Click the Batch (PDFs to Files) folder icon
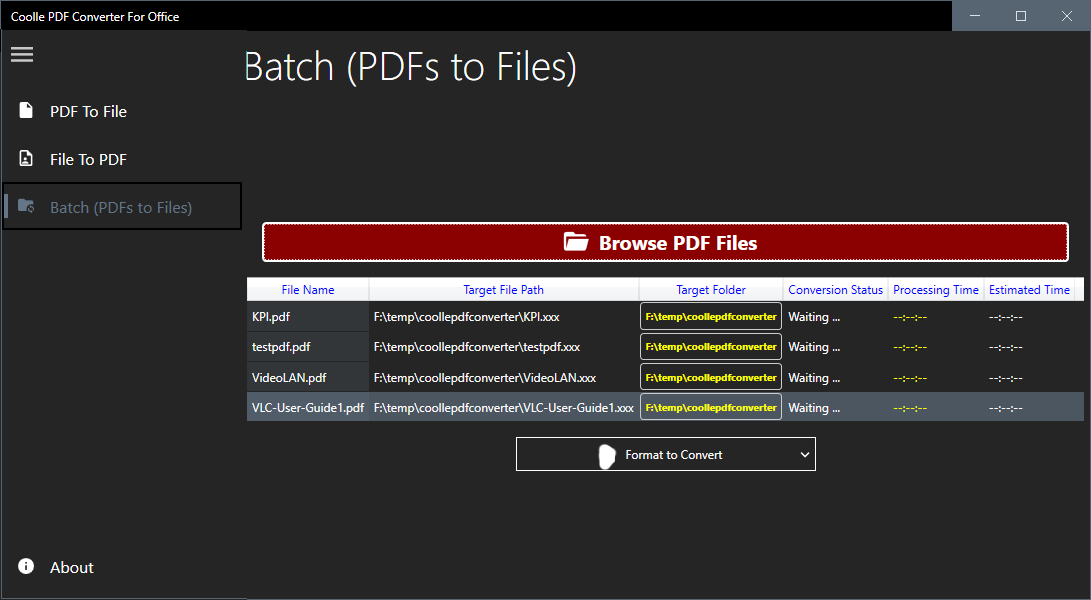1091x600 pixels. click(x=27, y=206)
